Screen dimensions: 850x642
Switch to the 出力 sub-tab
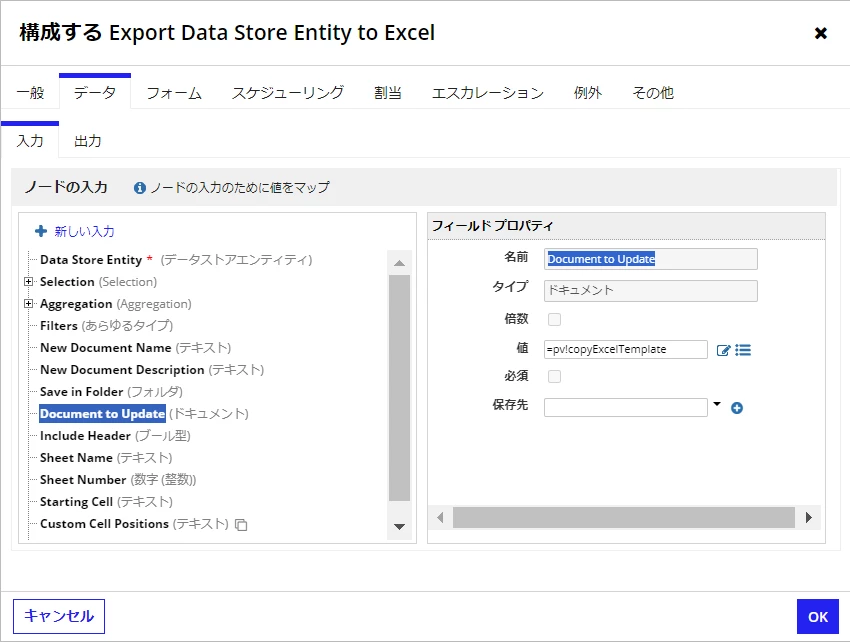coord(88,141)
